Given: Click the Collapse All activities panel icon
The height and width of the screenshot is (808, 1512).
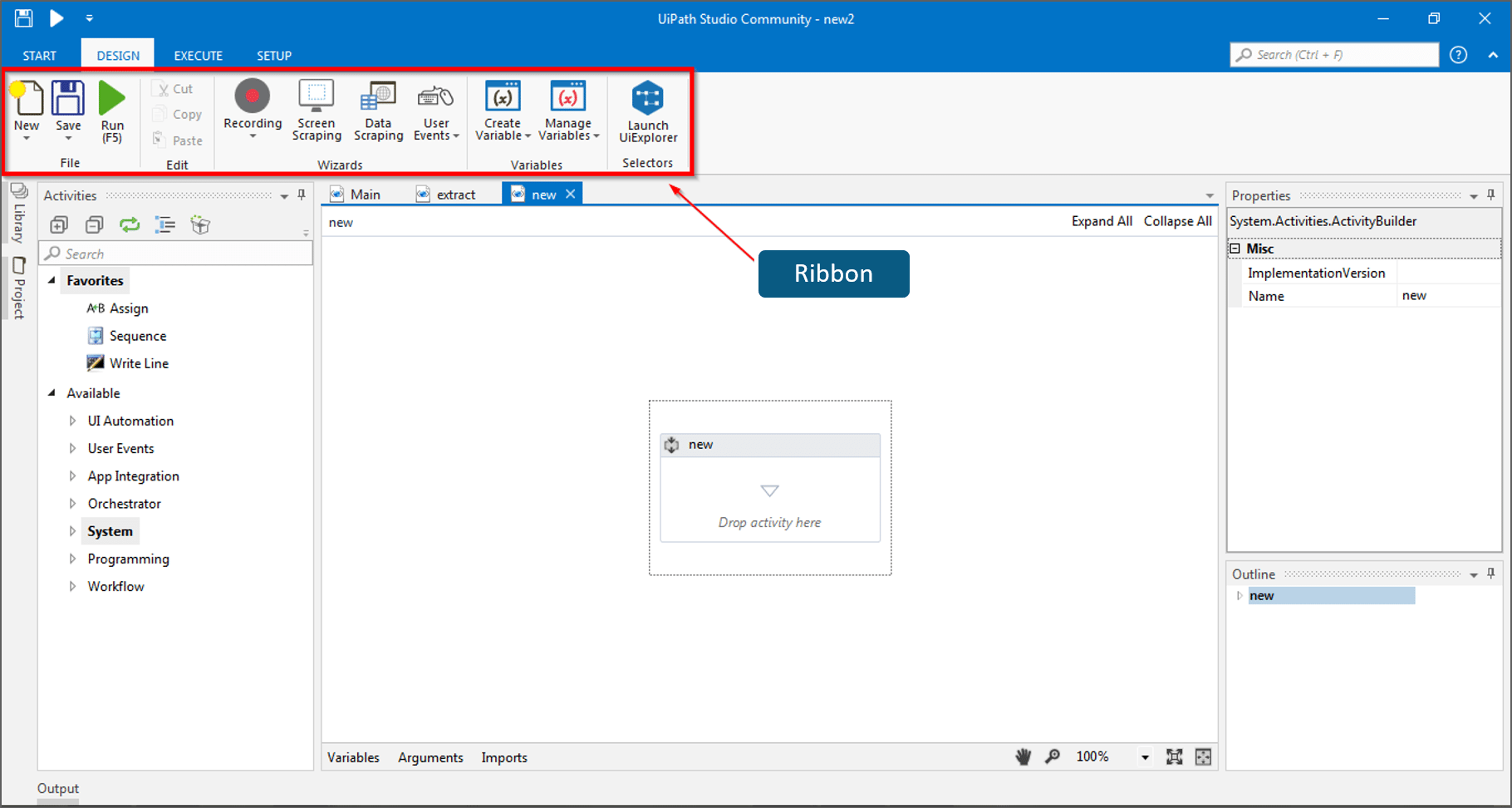Looking at the screenshot, I should 95,224.
